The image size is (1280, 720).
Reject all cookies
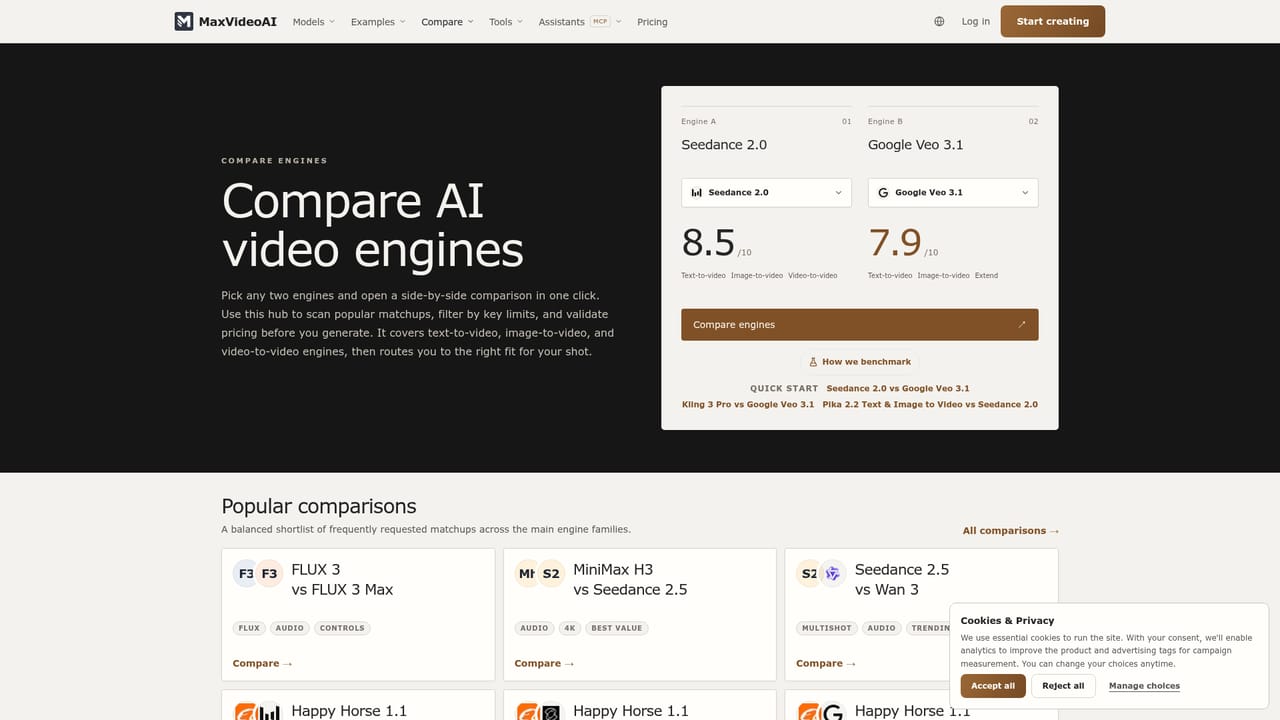1063,686
